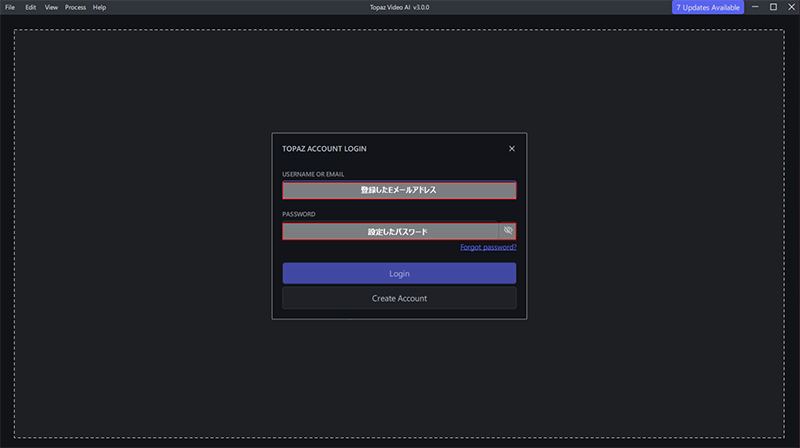Follow the Forgot password? link
Screen dimensions: 800x448
[x=488, y=247]
